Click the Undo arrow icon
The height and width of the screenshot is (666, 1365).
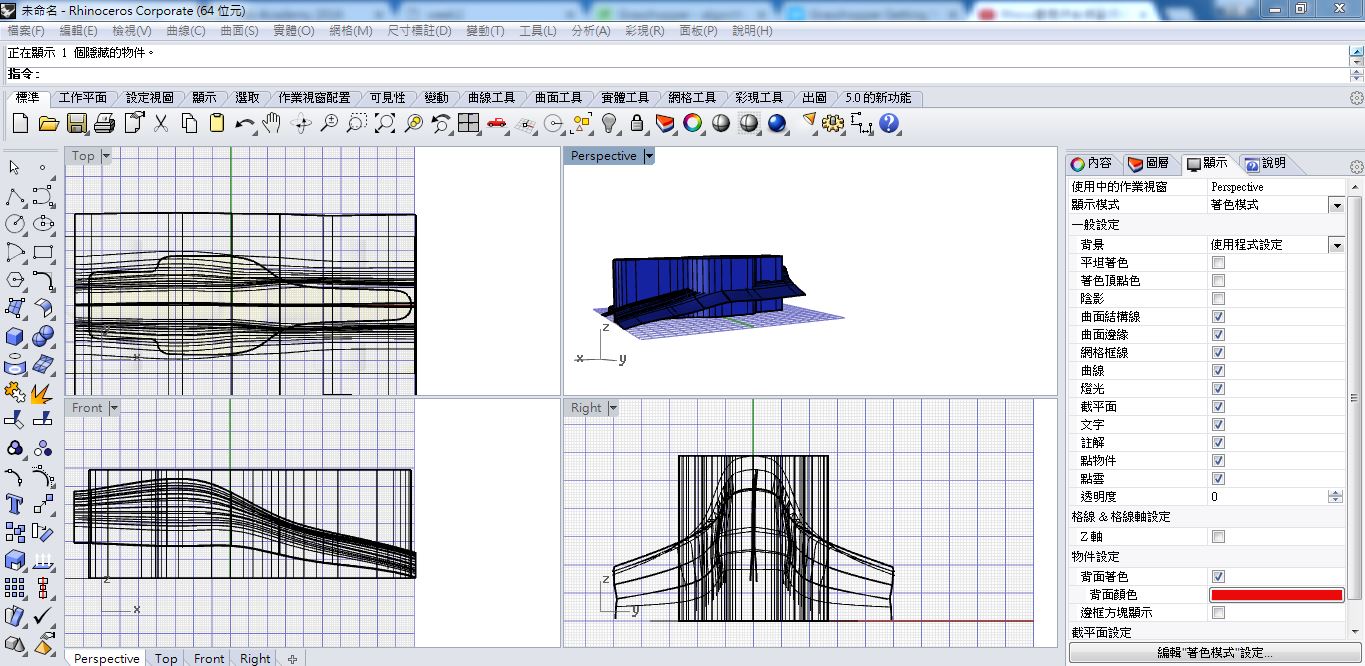pos(245,123)
